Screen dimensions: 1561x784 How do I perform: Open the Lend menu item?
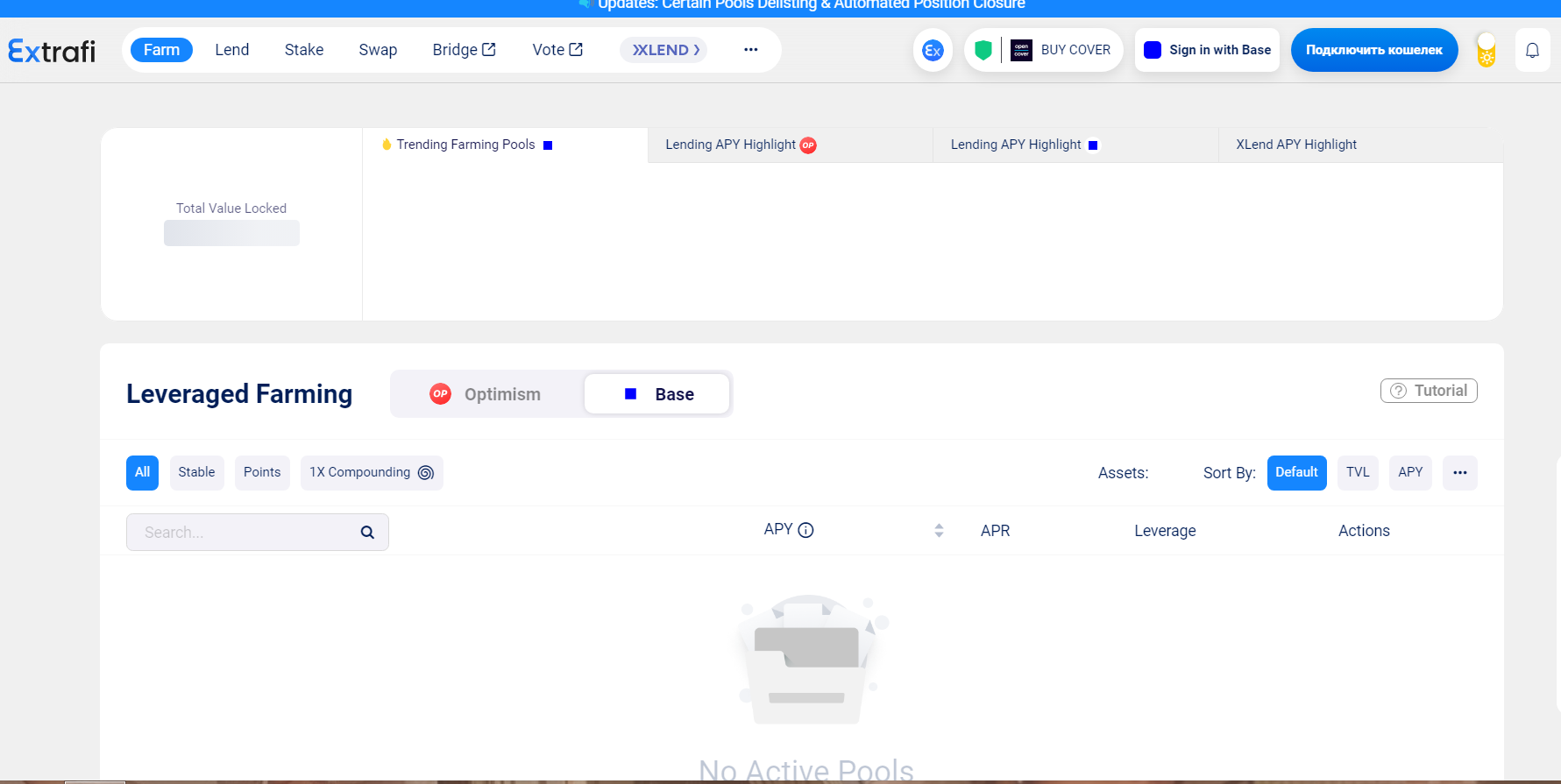[x=232, y=50]
